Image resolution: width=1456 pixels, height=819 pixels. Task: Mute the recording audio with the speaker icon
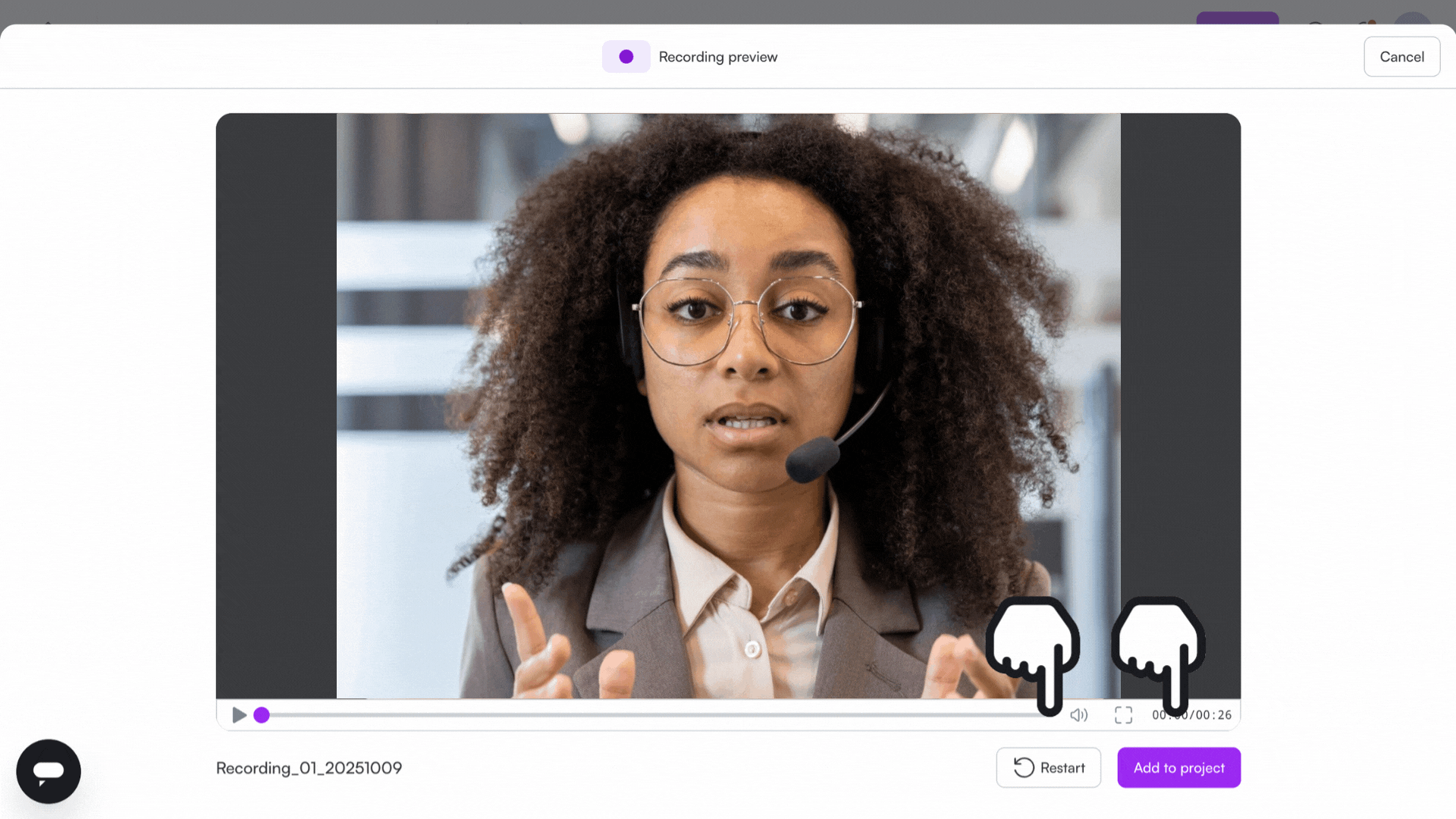[x=1078, y=715]
